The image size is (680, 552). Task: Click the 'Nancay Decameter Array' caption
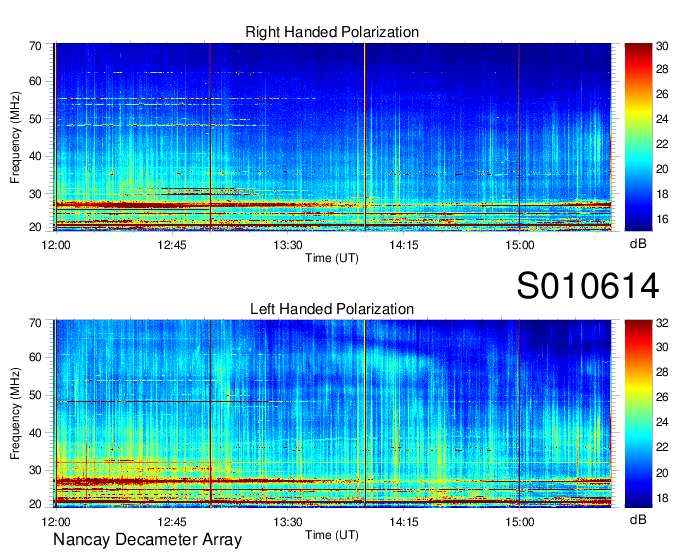click(147, 540)
